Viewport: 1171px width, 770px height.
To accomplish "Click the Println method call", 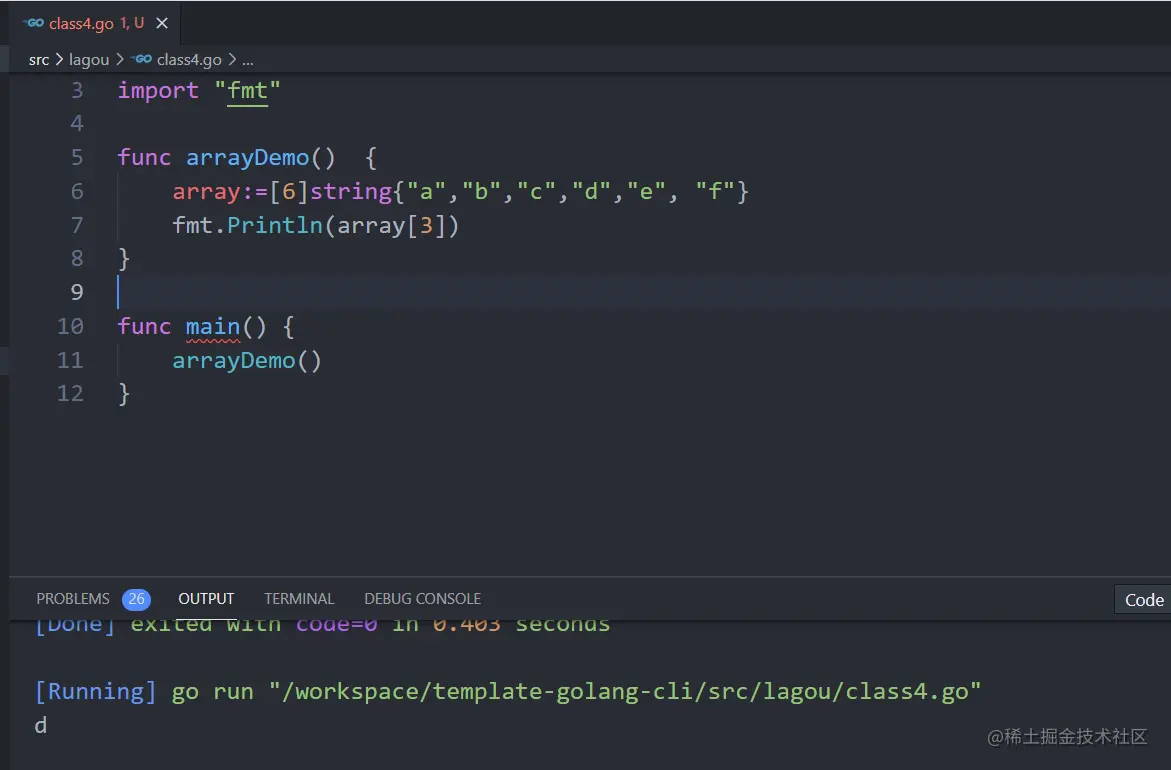I will click(x=275, y=225).
